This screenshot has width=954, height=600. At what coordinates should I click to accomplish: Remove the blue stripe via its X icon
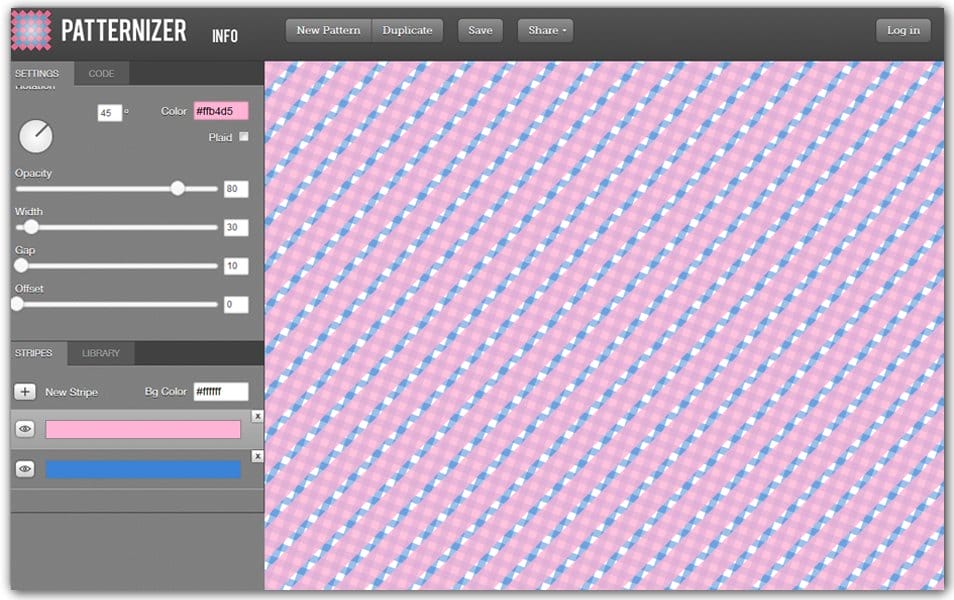point(258,455)
